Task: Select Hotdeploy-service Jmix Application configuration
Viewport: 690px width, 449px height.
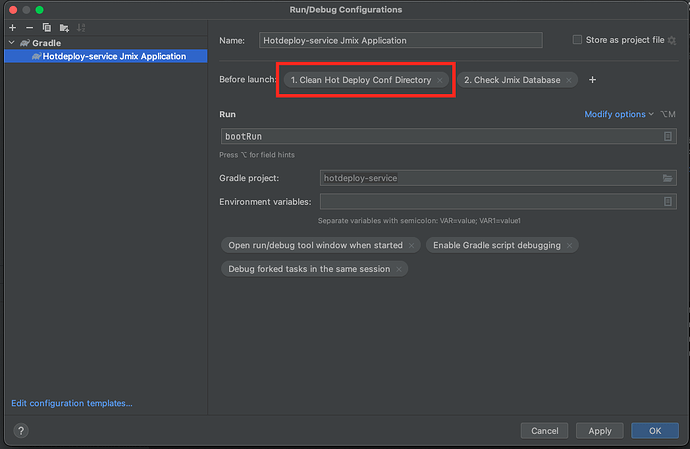Action: 106,56
